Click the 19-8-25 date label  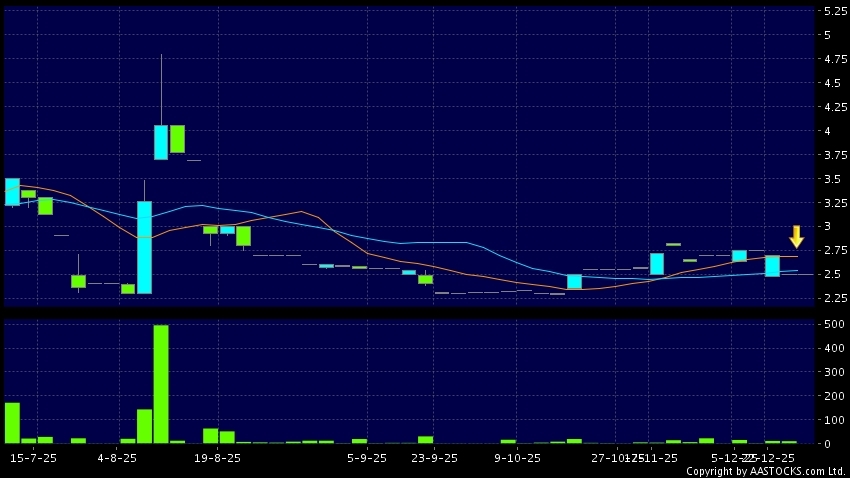click(218, 458)
